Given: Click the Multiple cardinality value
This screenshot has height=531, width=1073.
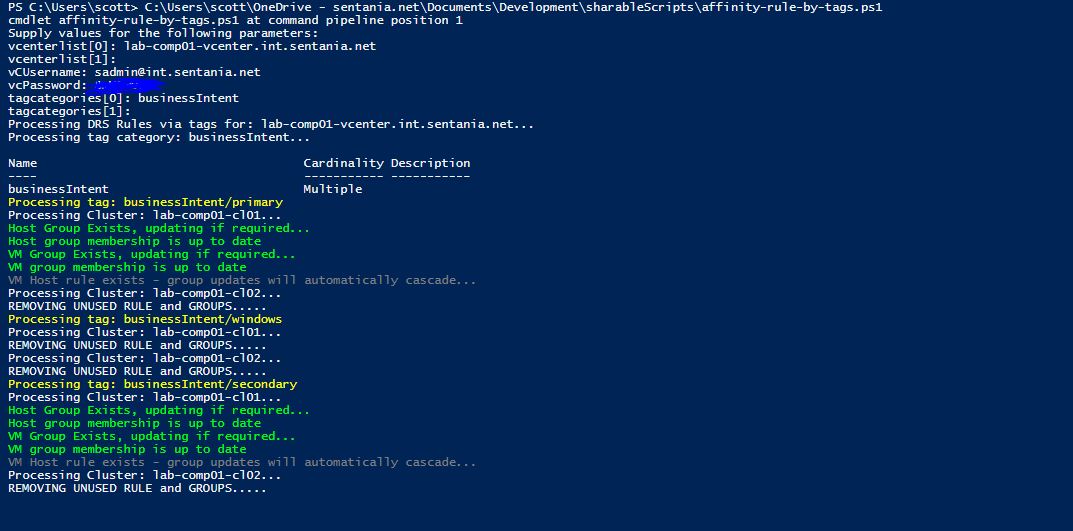Looking at the screenshot, I should (333, 190).
